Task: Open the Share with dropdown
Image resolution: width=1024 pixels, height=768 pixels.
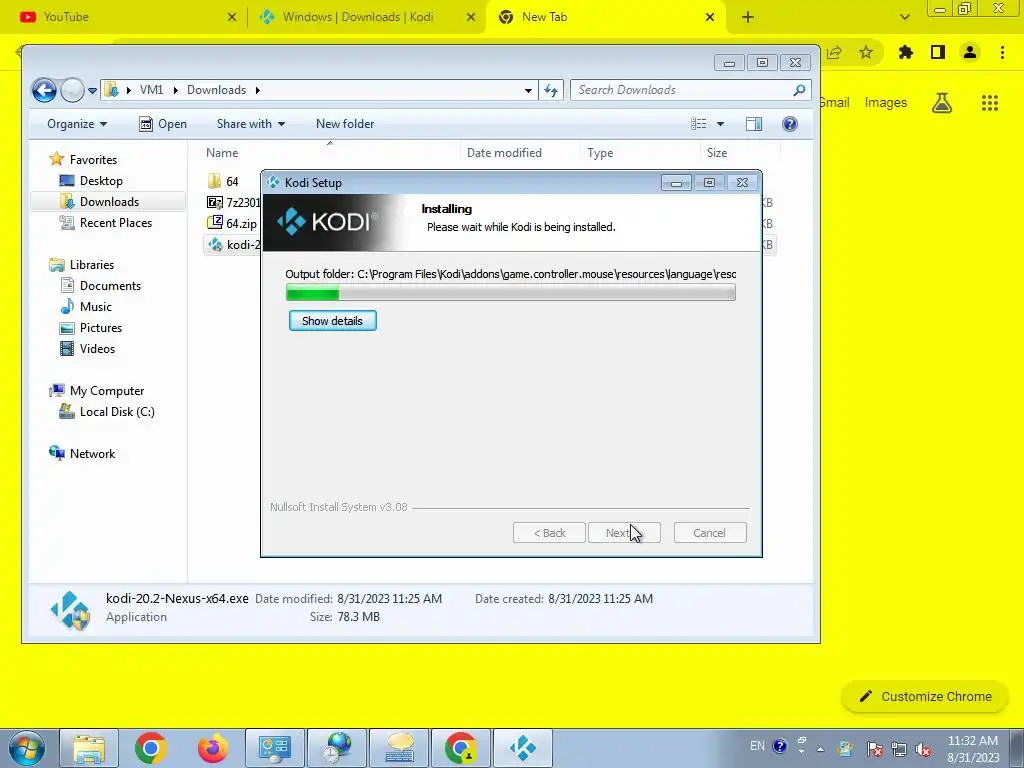Action: (x=251, y=124)
